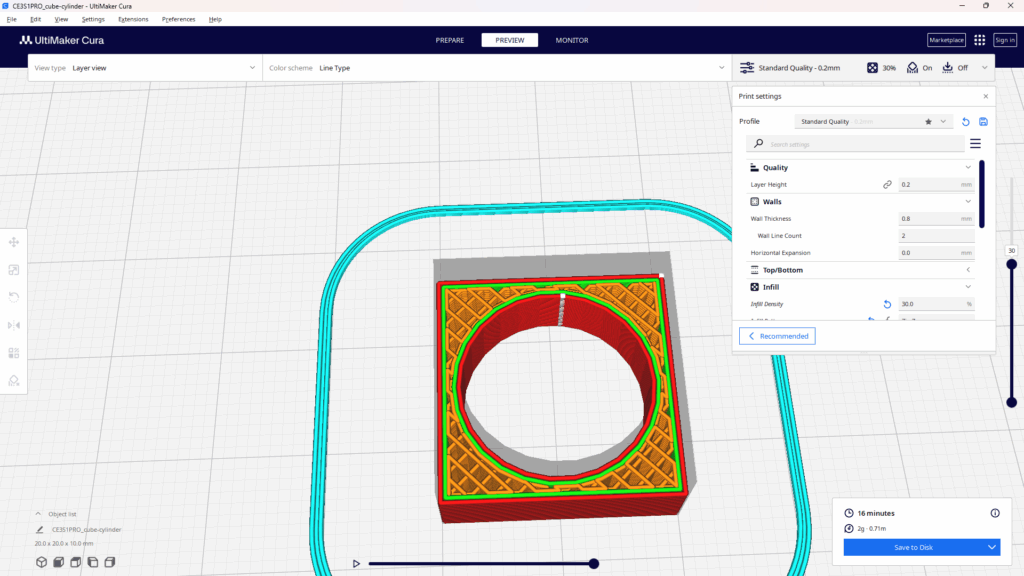Screen dimensions: 1024x576
Task: Select the Move tool in the left toolbar
Action: [x=14, y=242]
